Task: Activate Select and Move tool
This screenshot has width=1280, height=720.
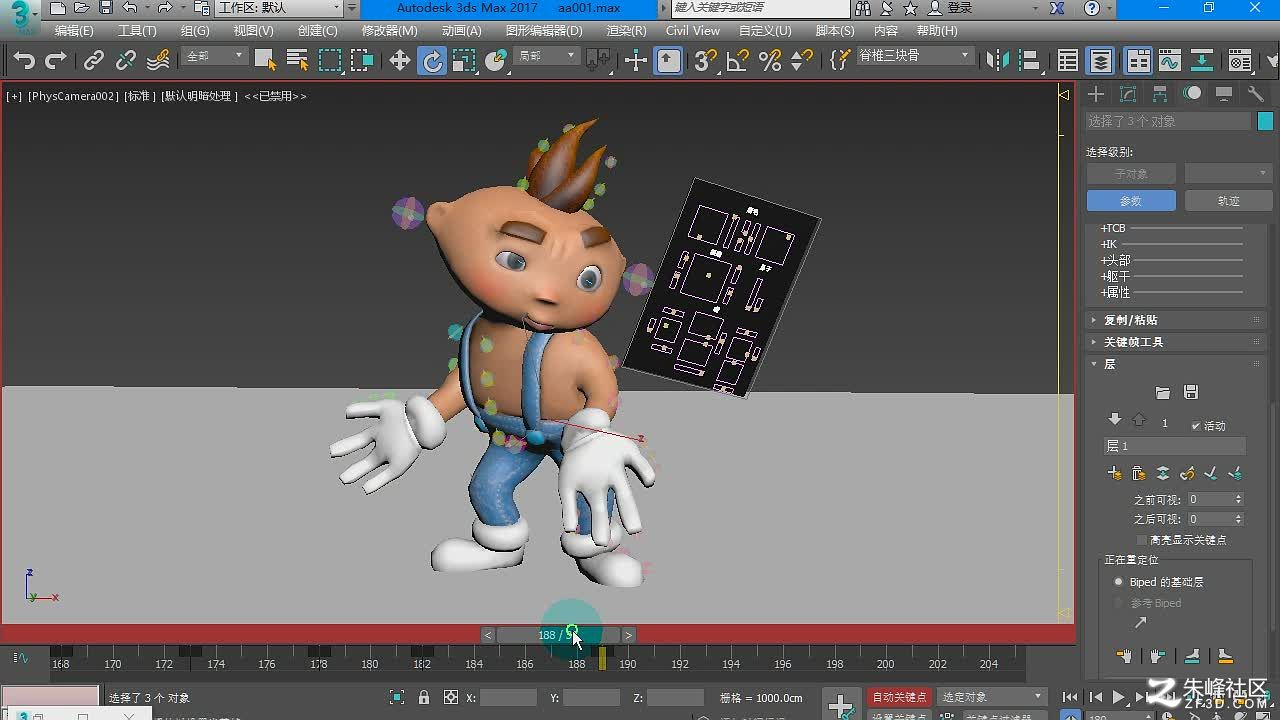Action: click(400, 61)
